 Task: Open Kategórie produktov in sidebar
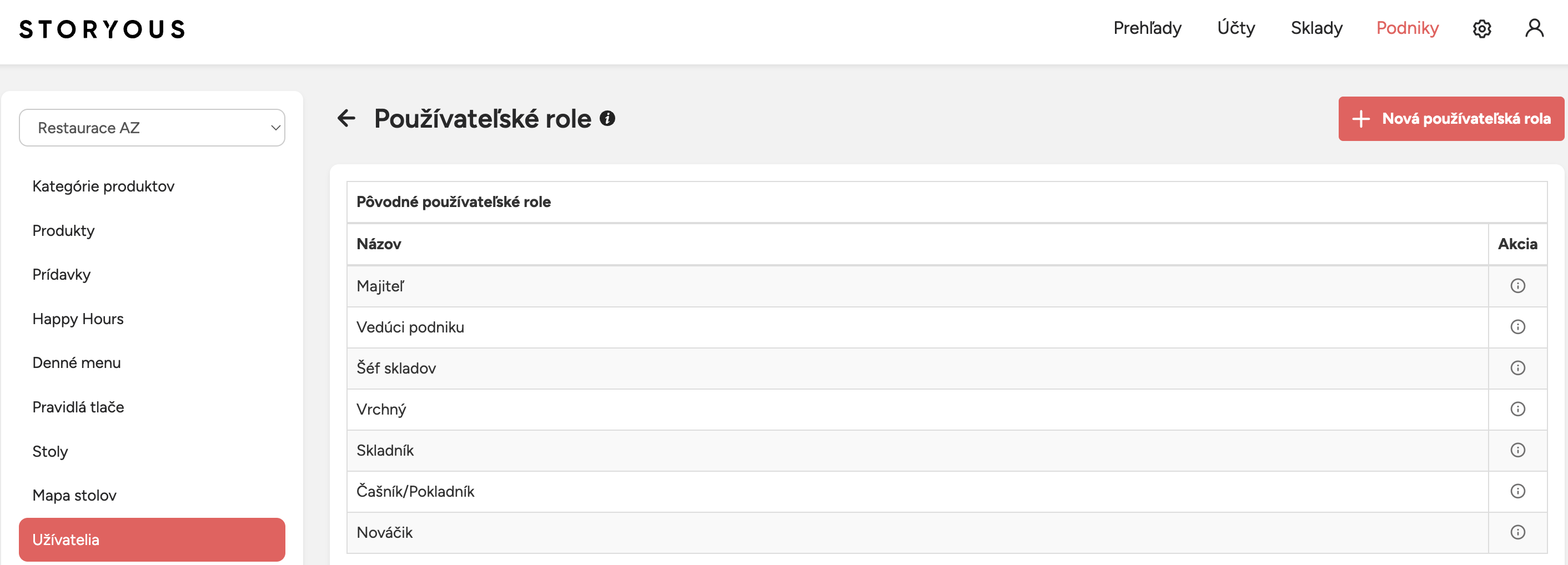(103, 186)
